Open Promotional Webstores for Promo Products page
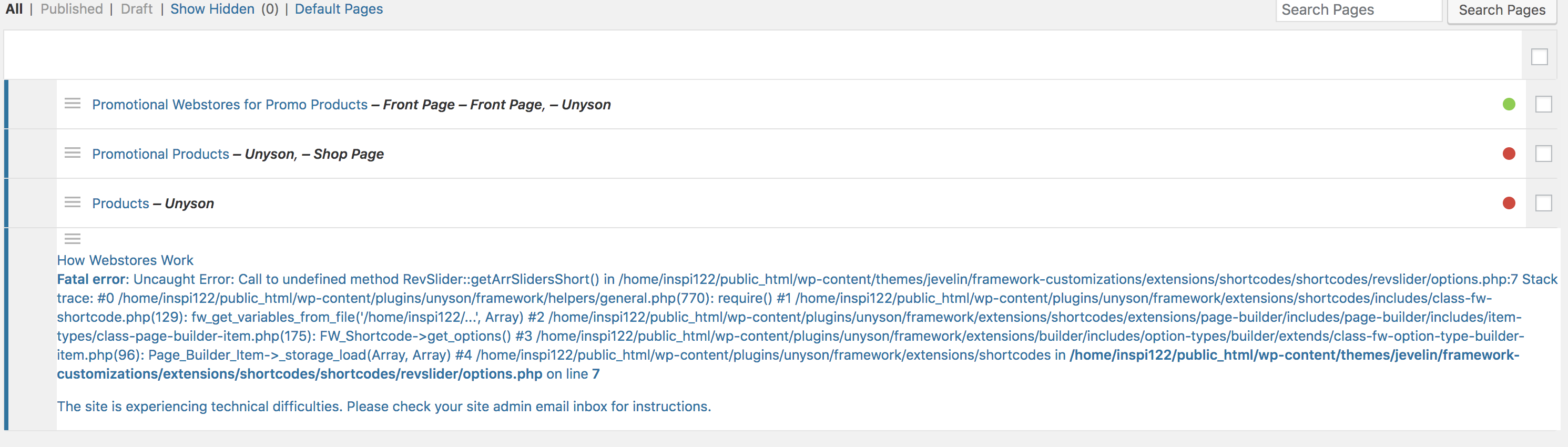The width and height of the screenshot is (1568, 447). (x=229, y=105)
